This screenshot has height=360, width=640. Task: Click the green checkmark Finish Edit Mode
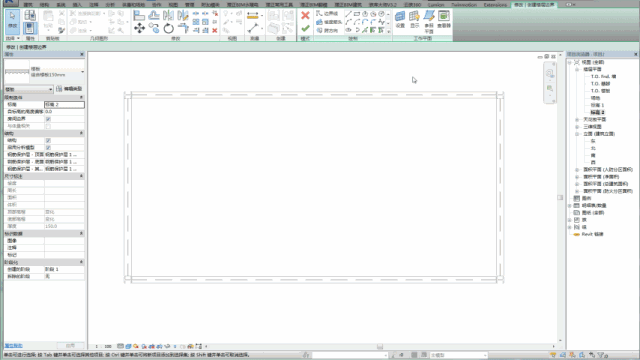305,29
